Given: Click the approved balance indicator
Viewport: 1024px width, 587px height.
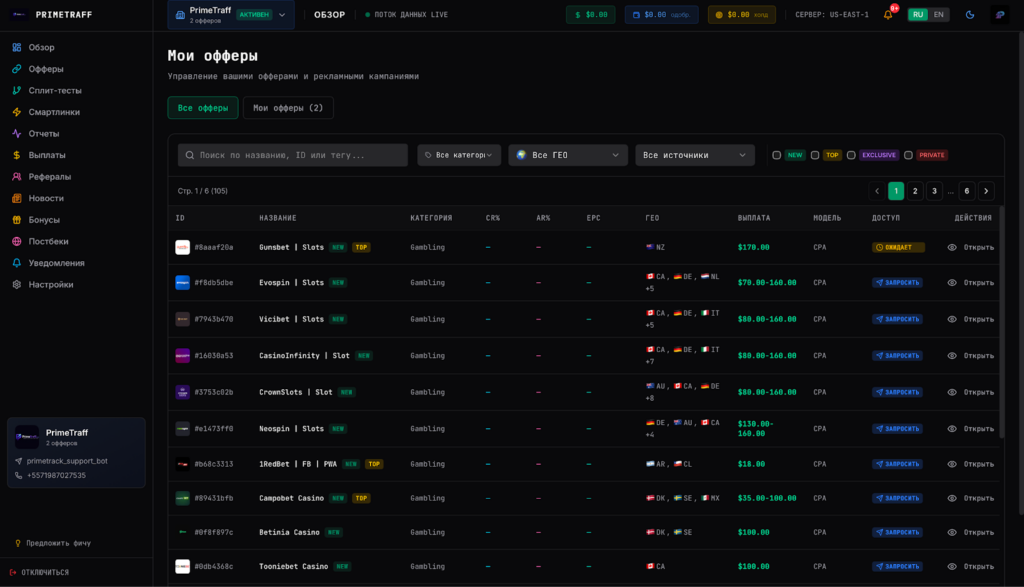Looking at the screenshot, I should (x=662, y=14).
